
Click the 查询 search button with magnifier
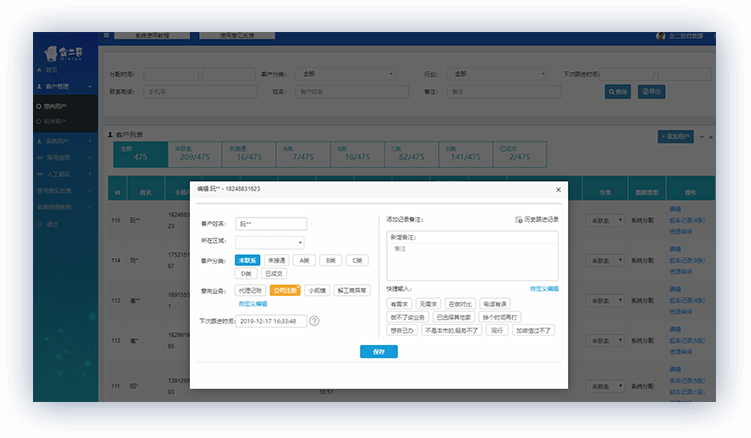[x=618, y=91]
